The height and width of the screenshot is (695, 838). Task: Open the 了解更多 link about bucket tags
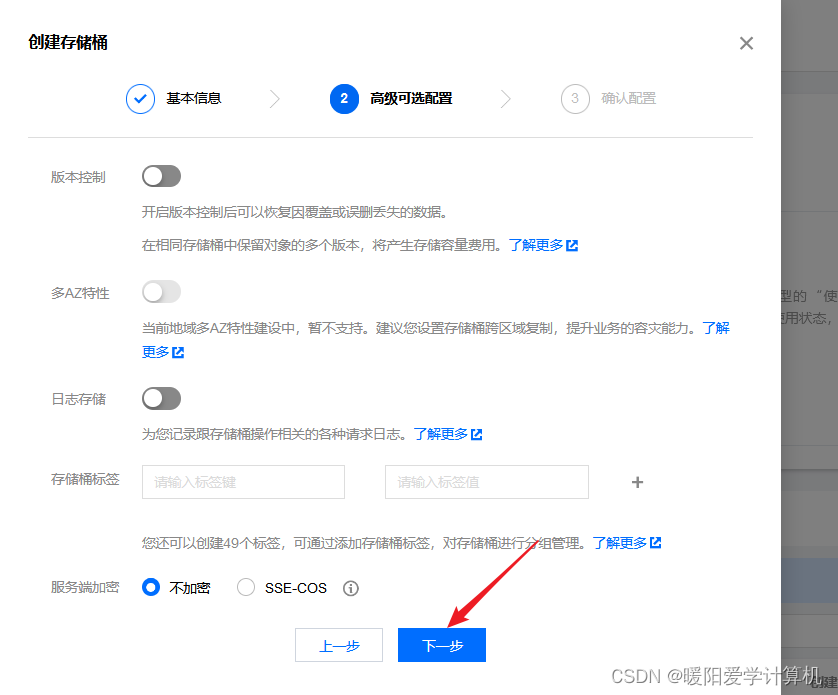coord(621,542)
